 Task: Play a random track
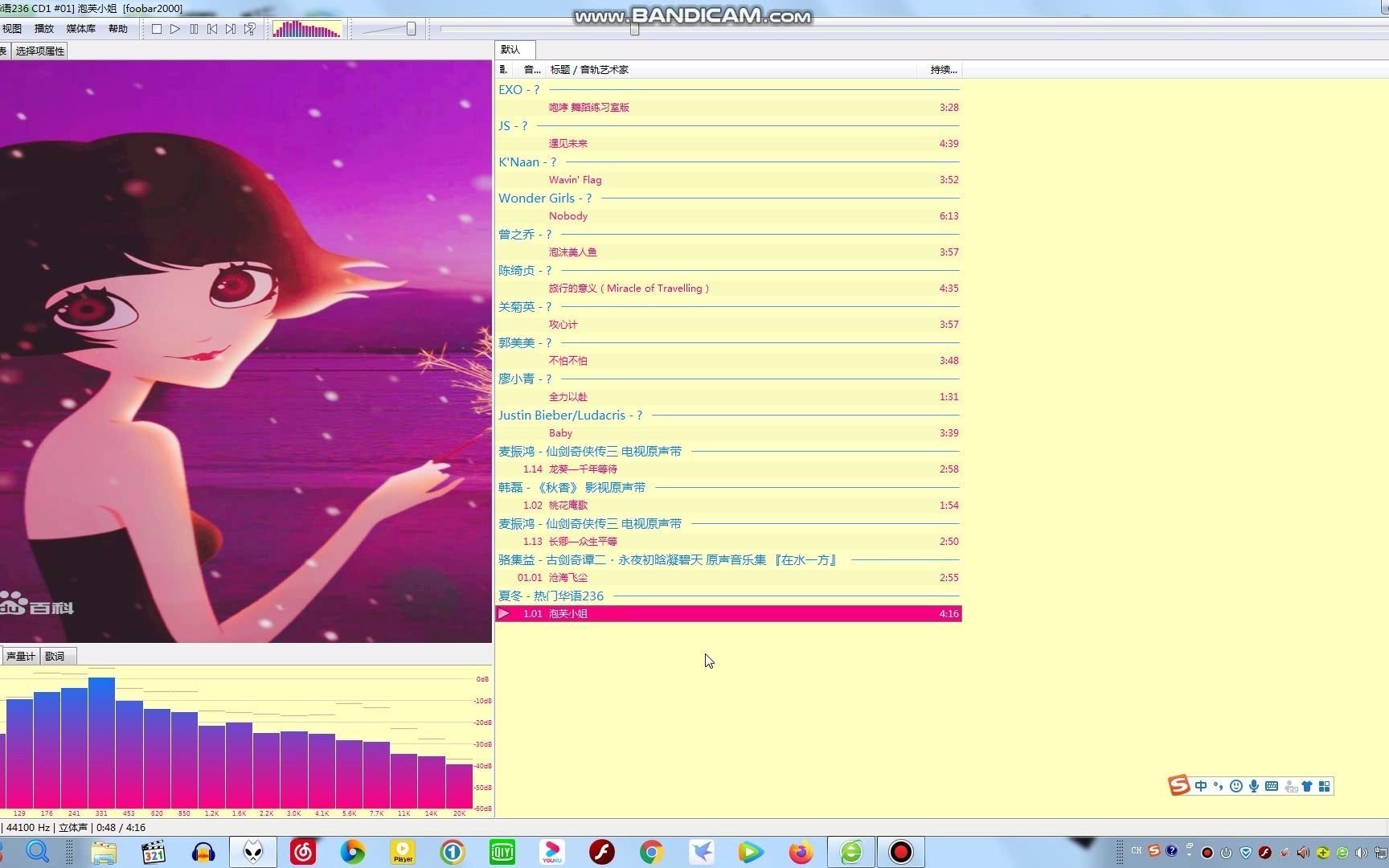coord(250,29)
